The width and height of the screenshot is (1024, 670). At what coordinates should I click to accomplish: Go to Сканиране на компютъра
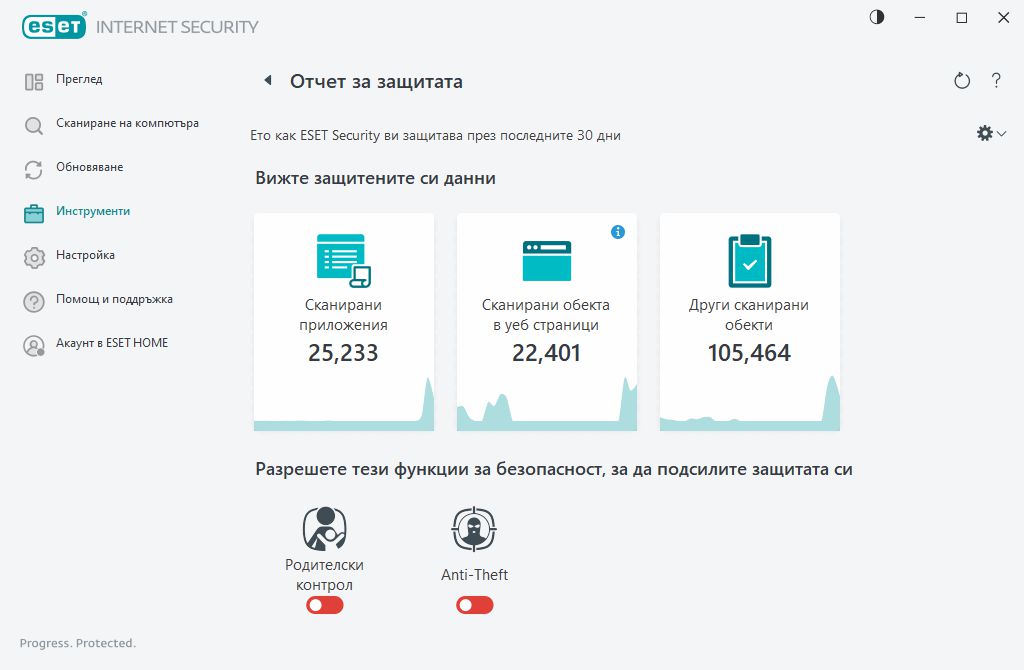coord(127,124)
